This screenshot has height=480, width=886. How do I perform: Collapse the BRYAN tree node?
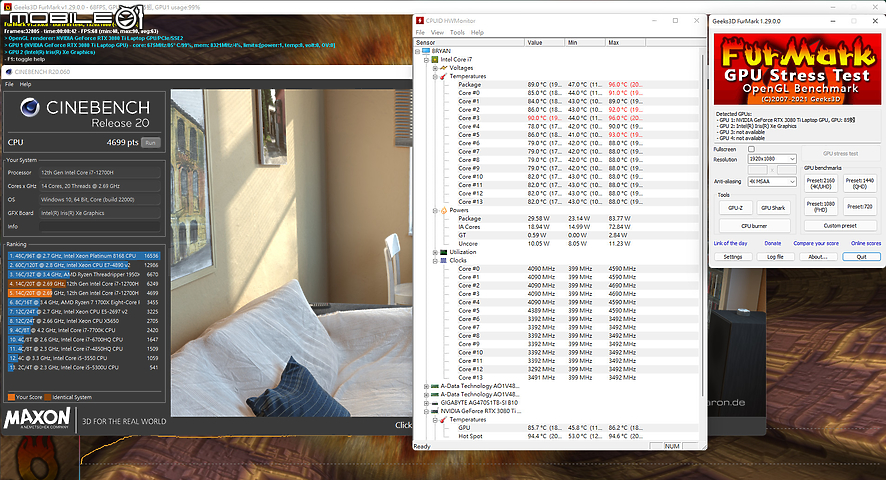pyautogui.click(x=418, y=51)
